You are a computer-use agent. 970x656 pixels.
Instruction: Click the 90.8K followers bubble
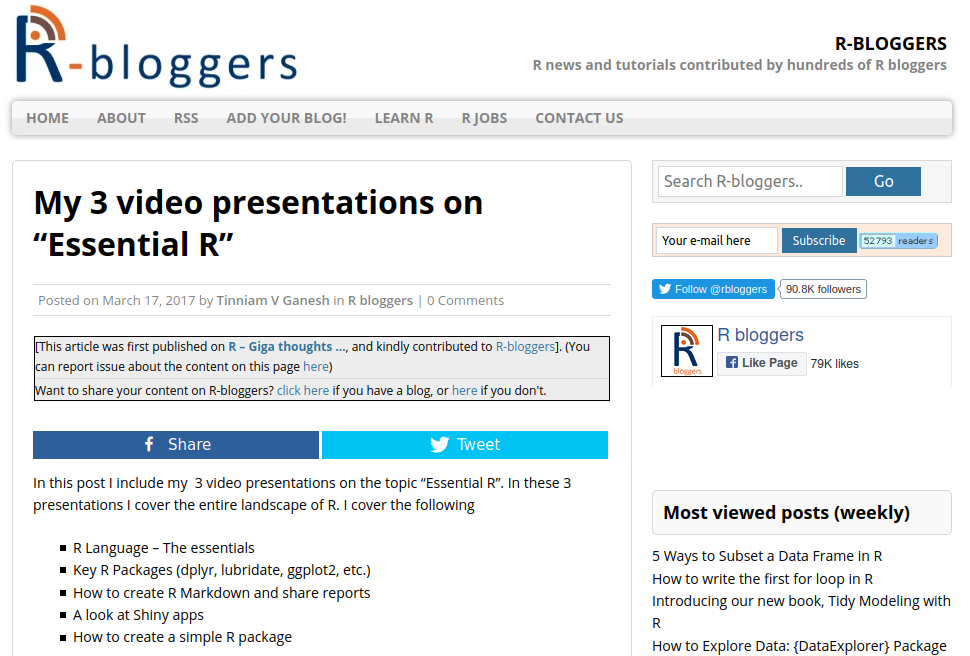(823, 289)
